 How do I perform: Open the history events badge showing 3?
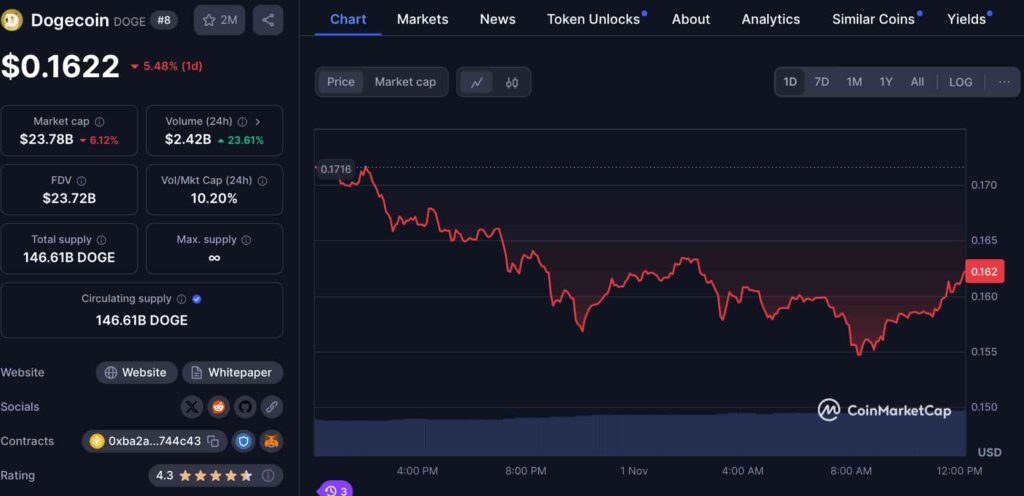335,489
